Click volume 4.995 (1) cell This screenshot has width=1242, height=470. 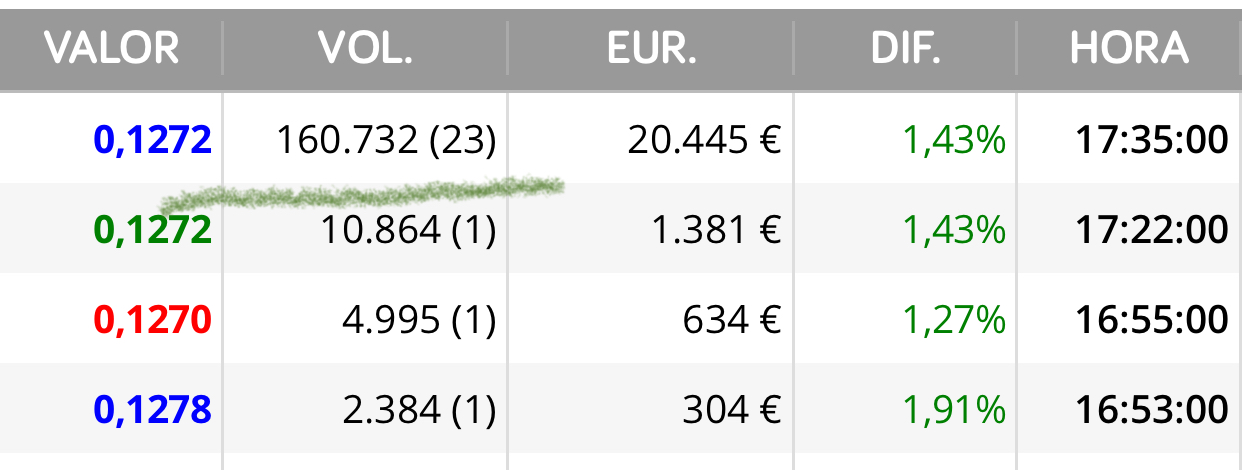pos(419,320)
